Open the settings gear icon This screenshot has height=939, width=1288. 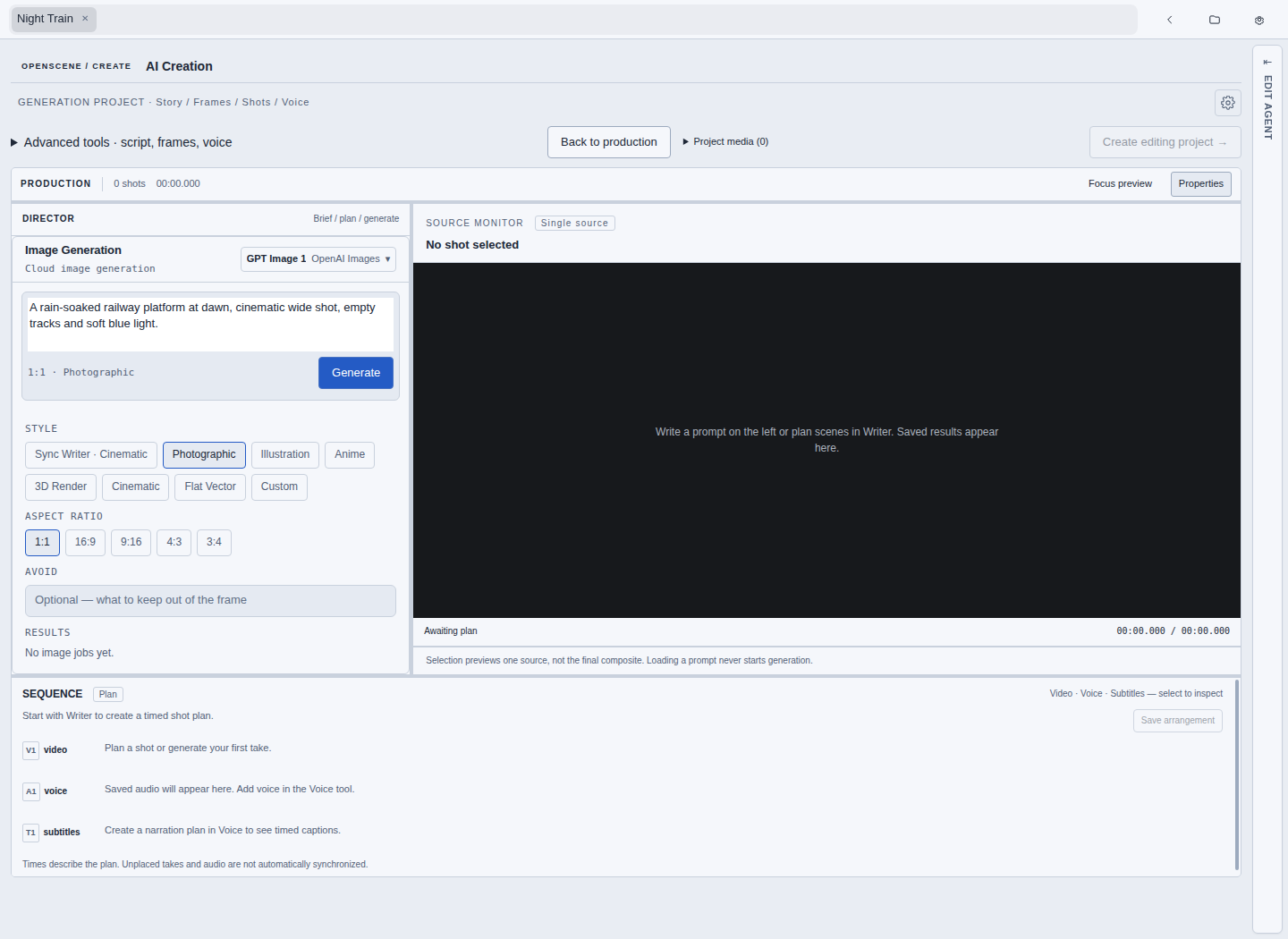pos(1228,103)
